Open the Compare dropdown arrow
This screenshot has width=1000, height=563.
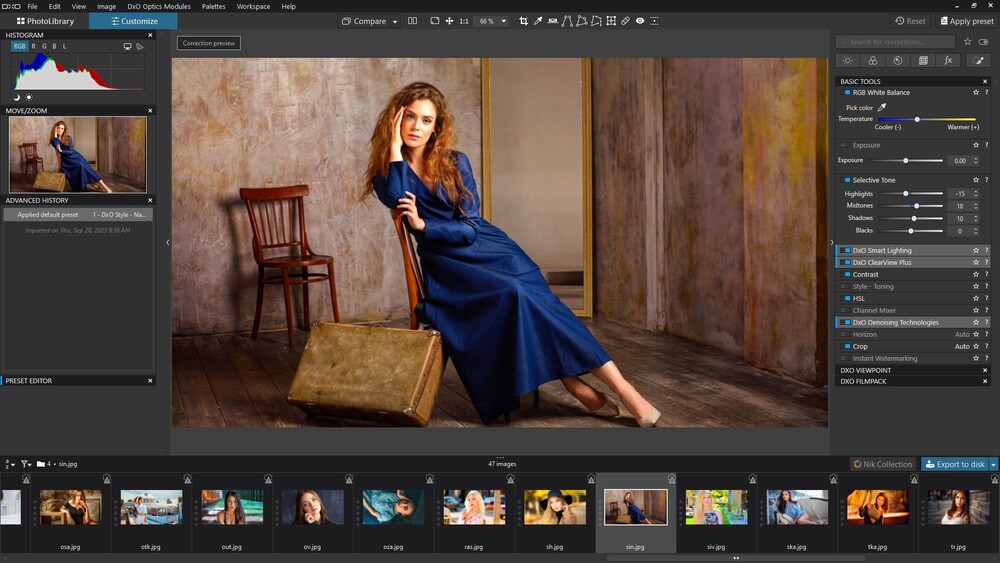tap(395, 21)
